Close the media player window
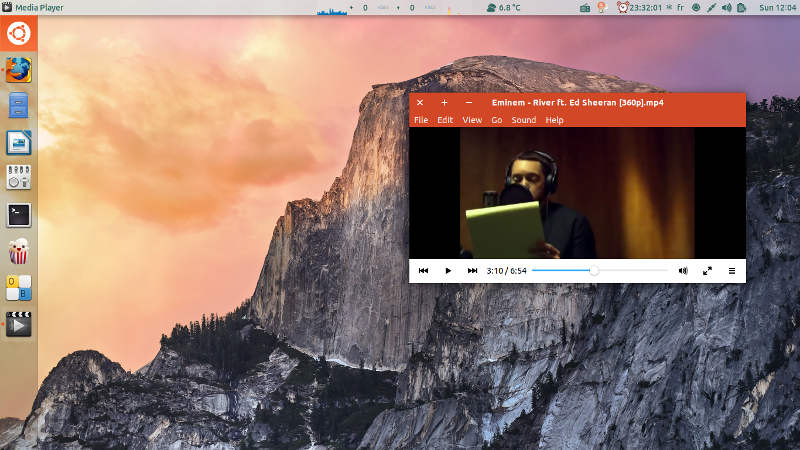Image resolution: width=800 pixels, height=450 pixels. [420, 103]
